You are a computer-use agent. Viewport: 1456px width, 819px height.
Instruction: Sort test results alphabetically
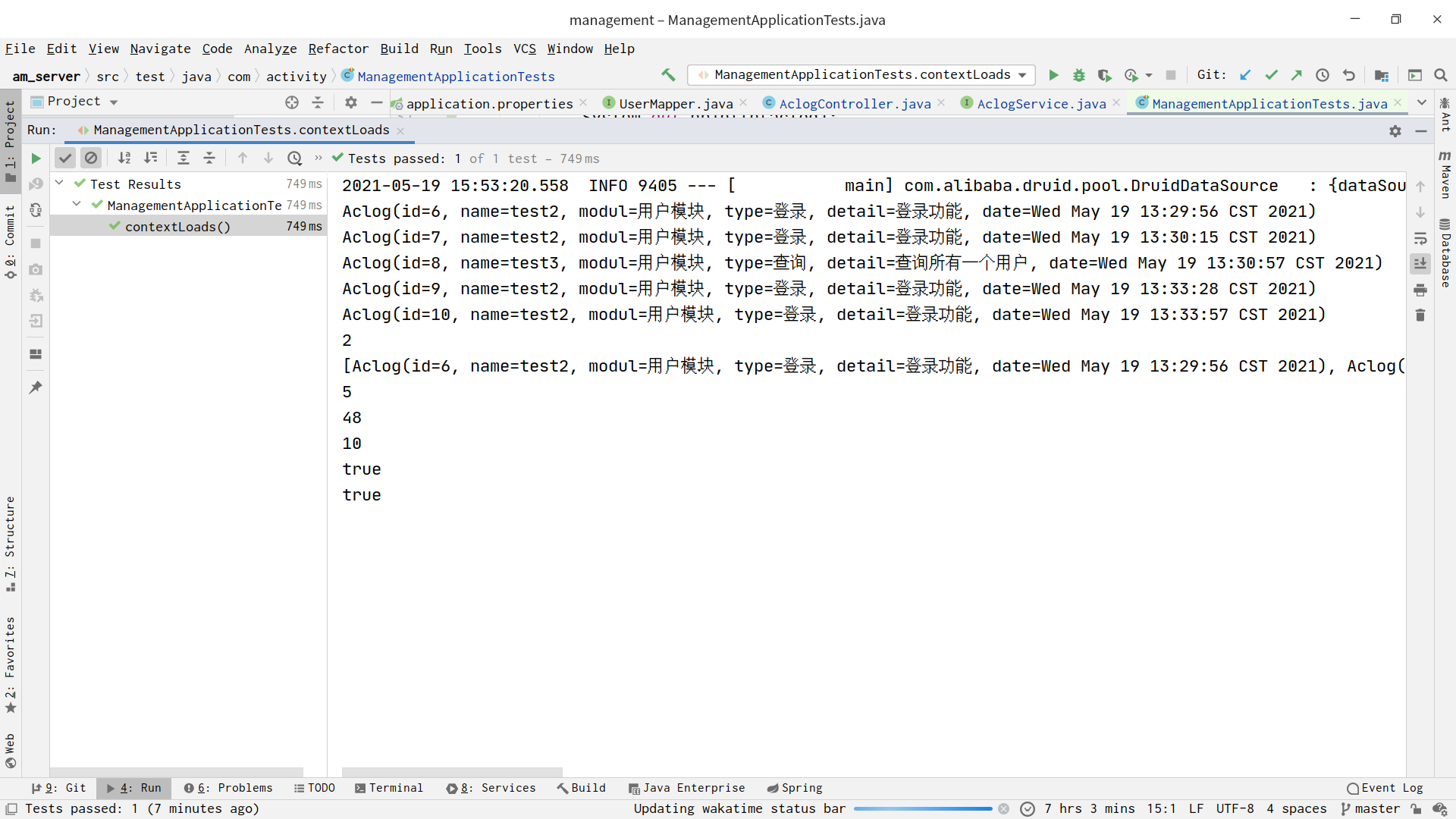[124, 158]
